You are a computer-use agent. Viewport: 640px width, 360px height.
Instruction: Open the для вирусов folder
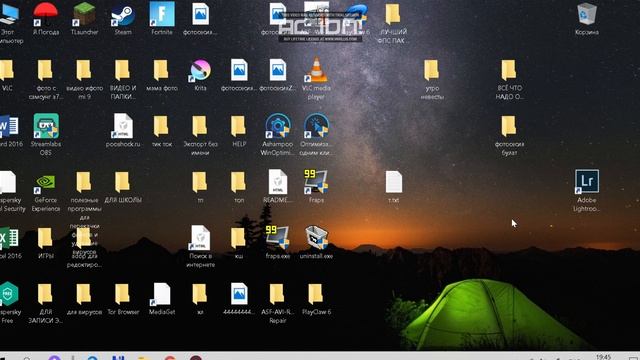(x=84, y=294)
